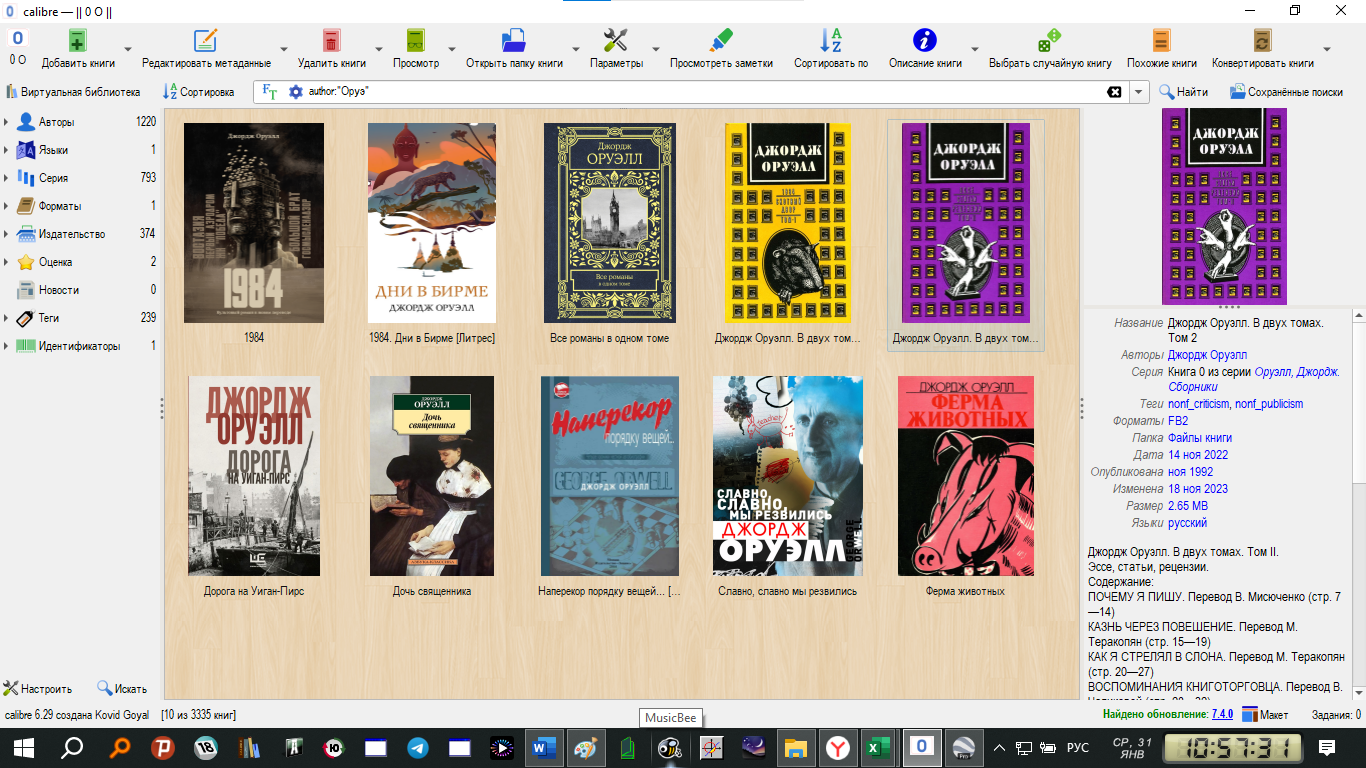
Task: Click the Виртуальная библиотека button
Action: tap(73, 92)
